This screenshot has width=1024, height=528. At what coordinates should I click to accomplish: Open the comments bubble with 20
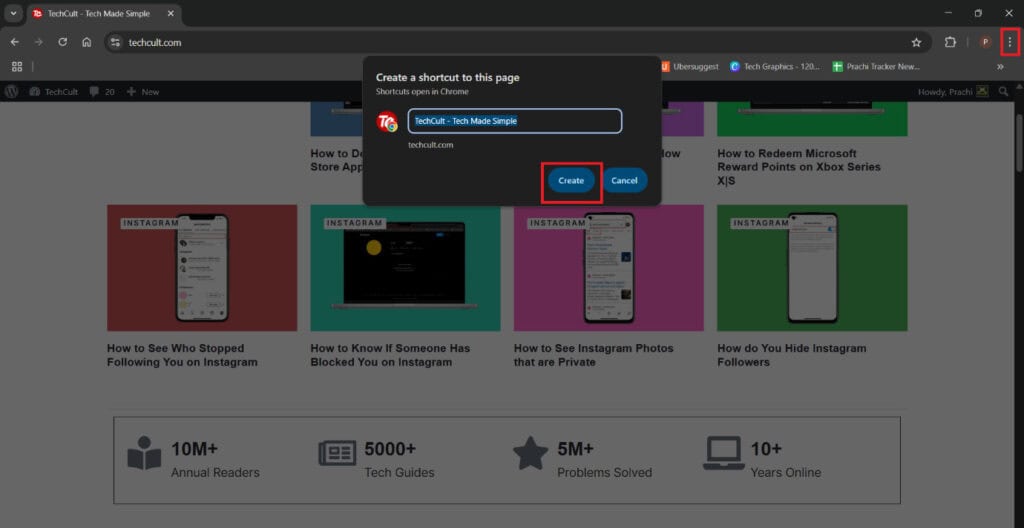tap(102, 91)
